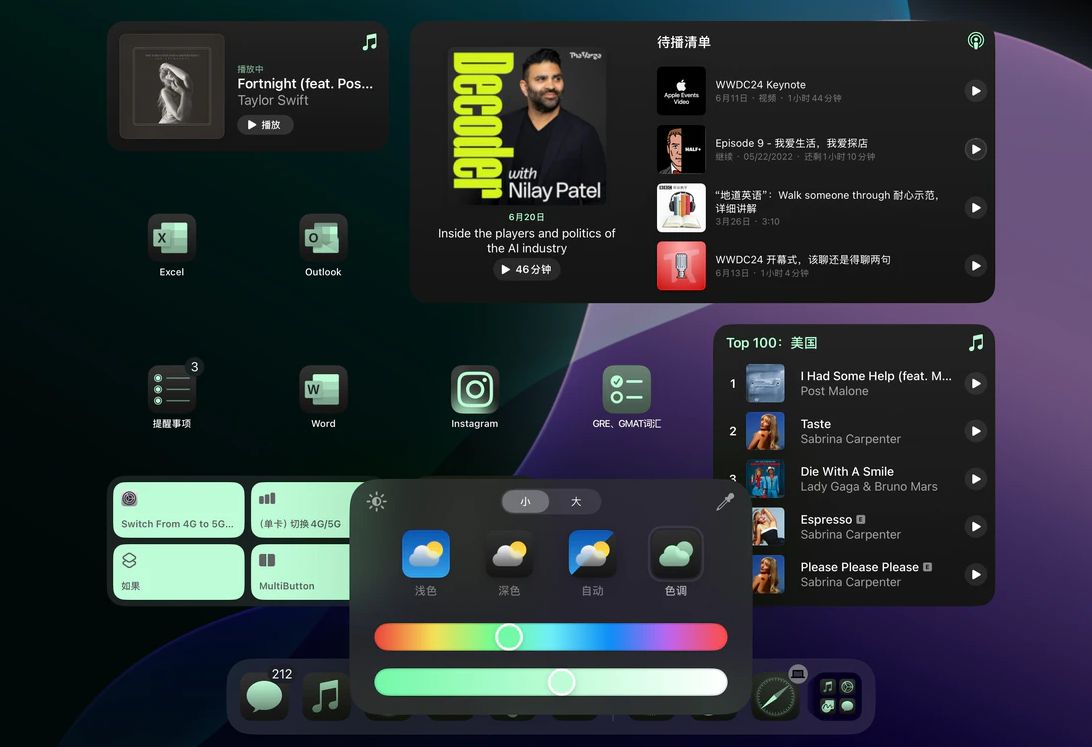1092x747 pixels.
Task: Launch Outlook from the home screen
Action: (323, 238)
